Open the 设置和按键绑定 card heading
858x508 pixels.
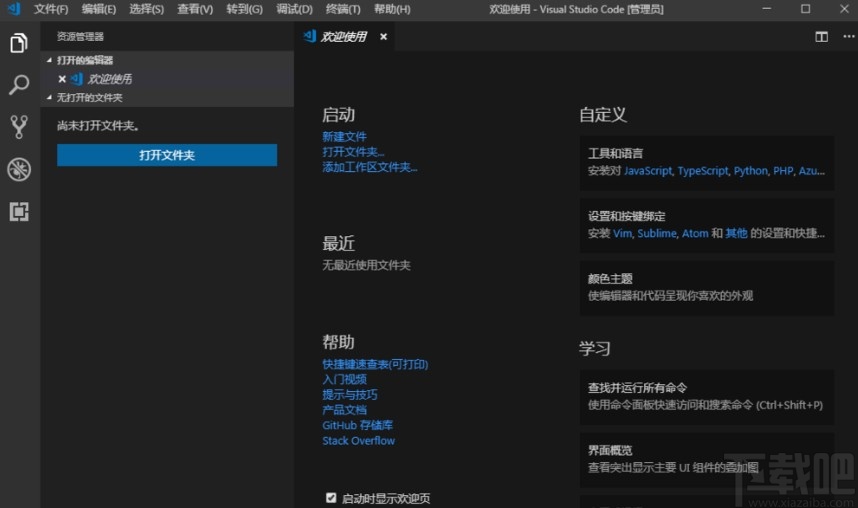coord(627,216)
